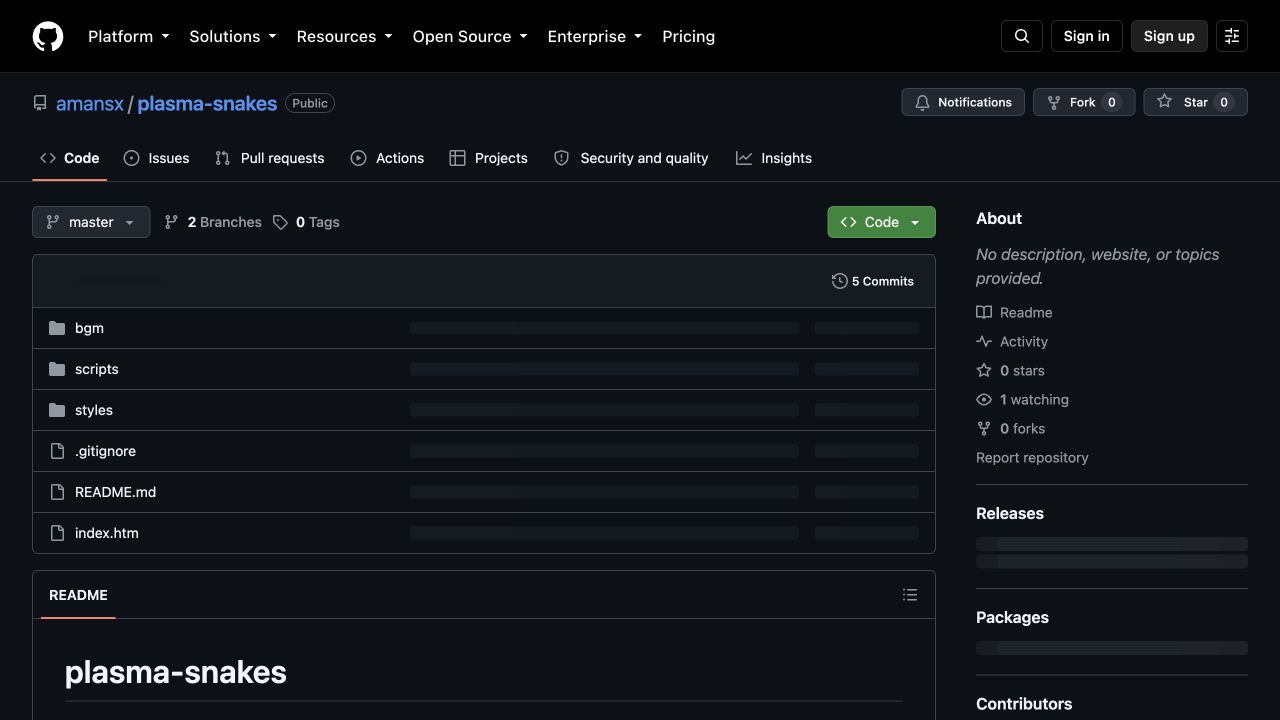Expand the Open Source menu
The width and height of the screenshot is (1280, 720).
[x=470, y=36]
